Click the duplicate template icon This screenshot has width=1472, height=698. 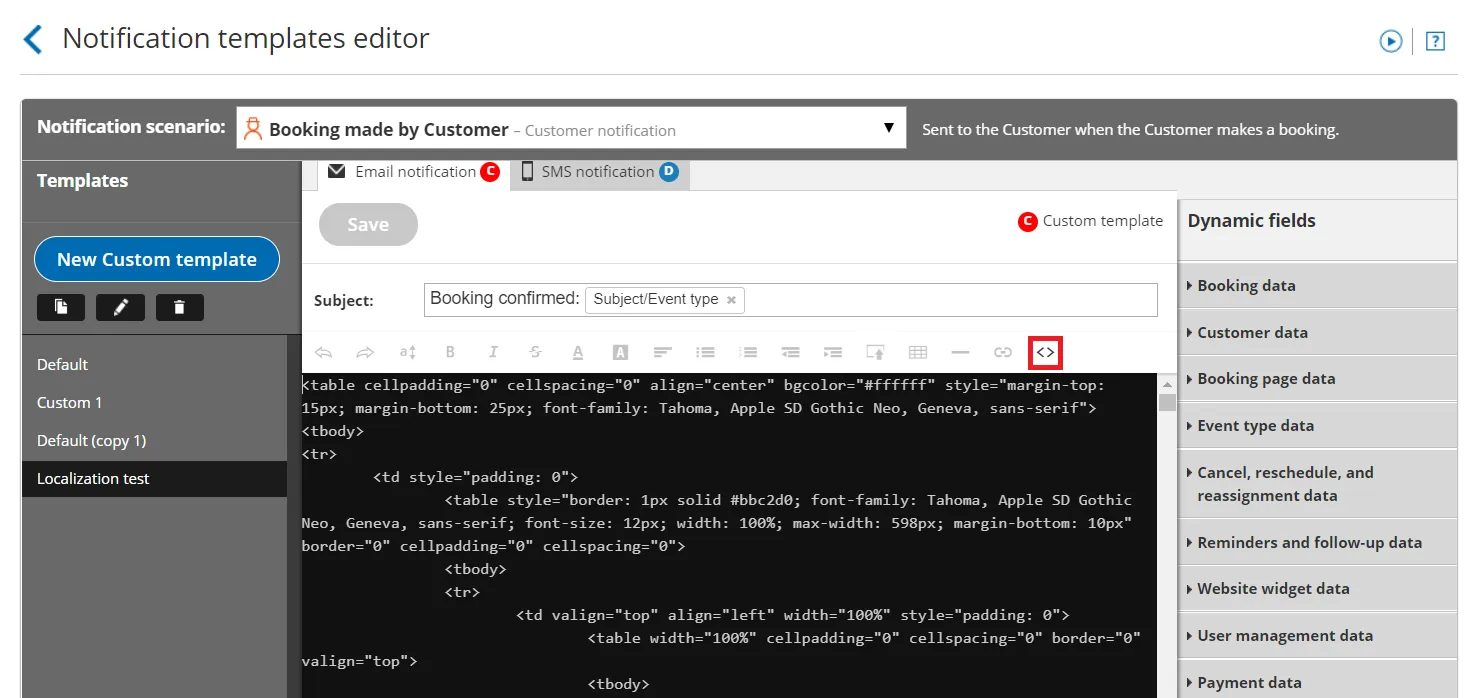pyautogui.click(x=61, y=308)
